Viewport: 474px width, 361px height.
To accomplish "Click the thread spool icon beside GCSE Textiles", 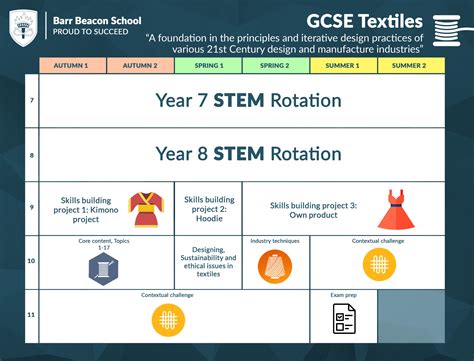I will pyautogui.click(x=447, y=30).
